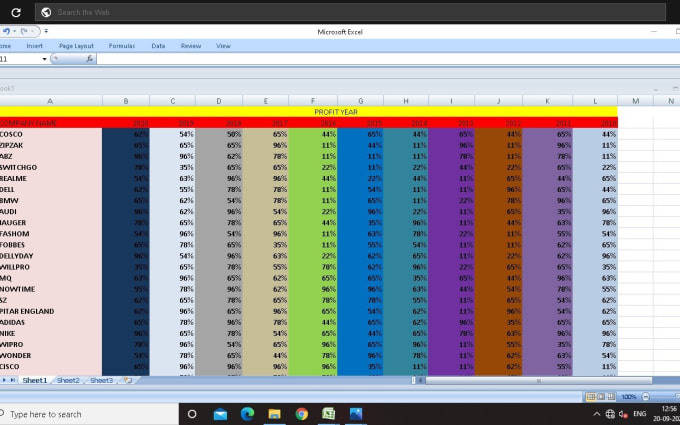This screenshot has height=425, width=680.
Task: Click the zoom out minus button
Action: (645, 397)
